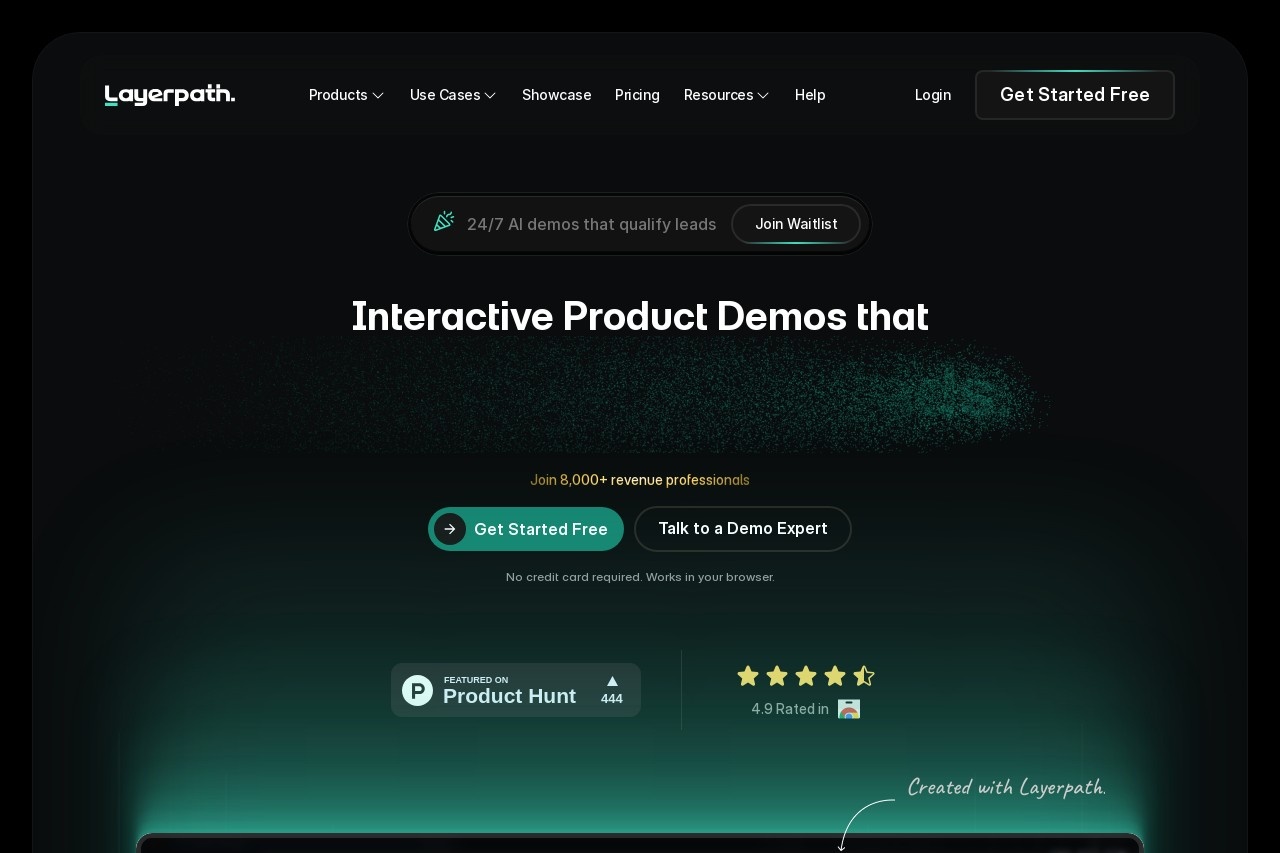This screenshot has width=1280, height=853.
Task: Click the 444 upvote triangle
Action: (x=612, y=681)
